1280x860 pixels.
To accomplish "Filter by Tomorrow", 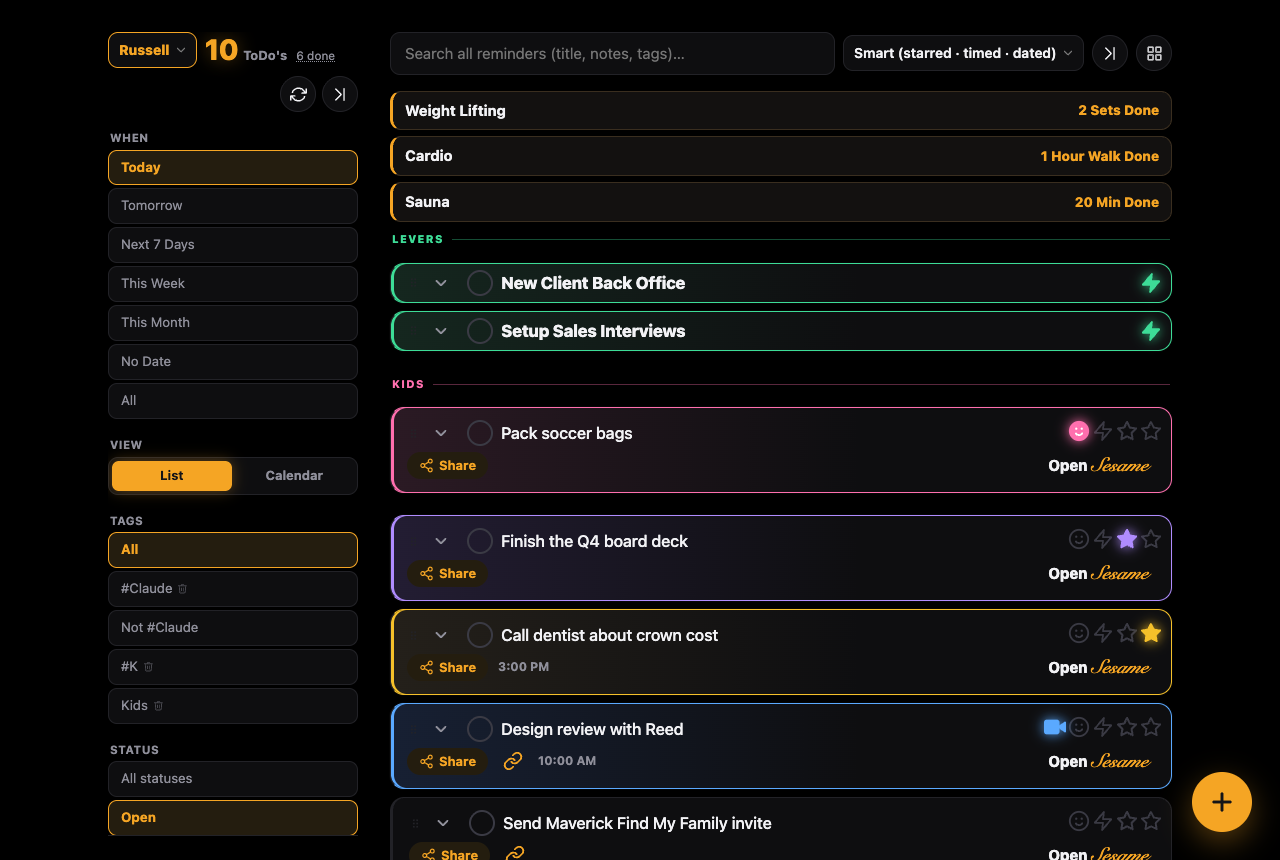I will (233, 206).
